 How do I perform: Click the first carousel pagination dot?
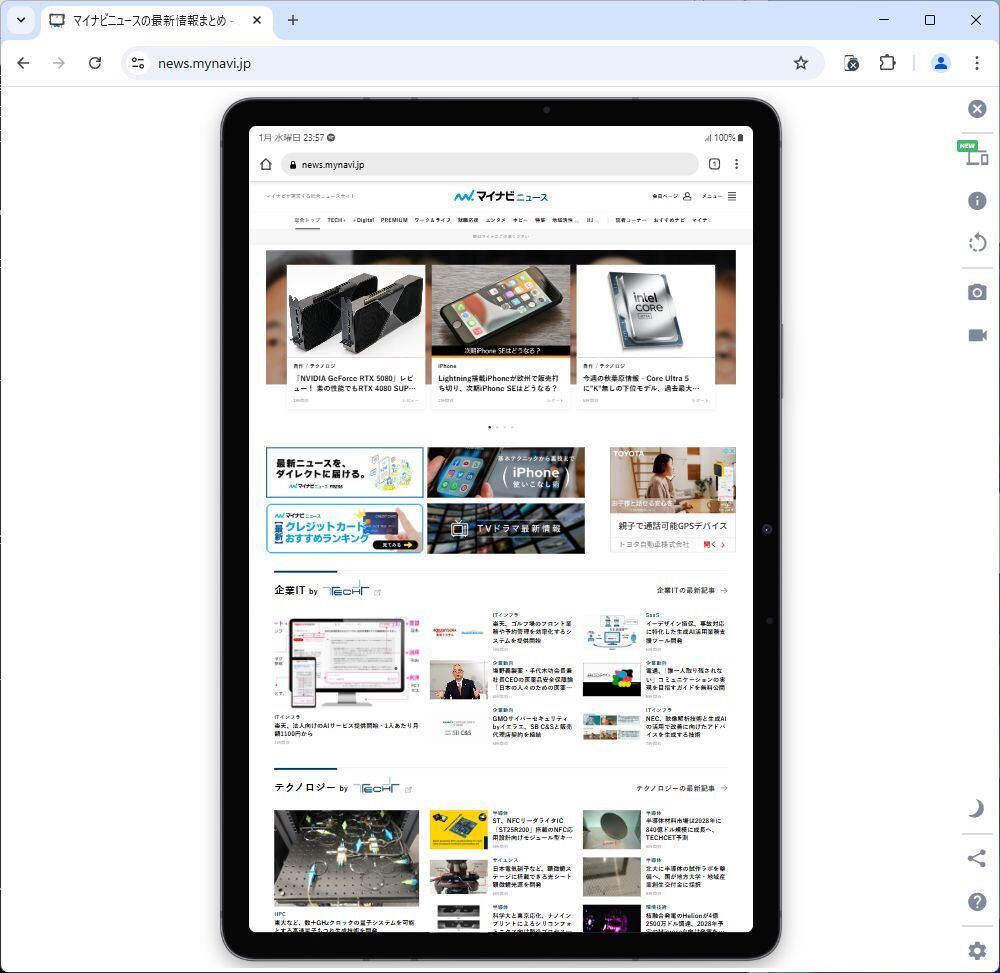(489, 427)
